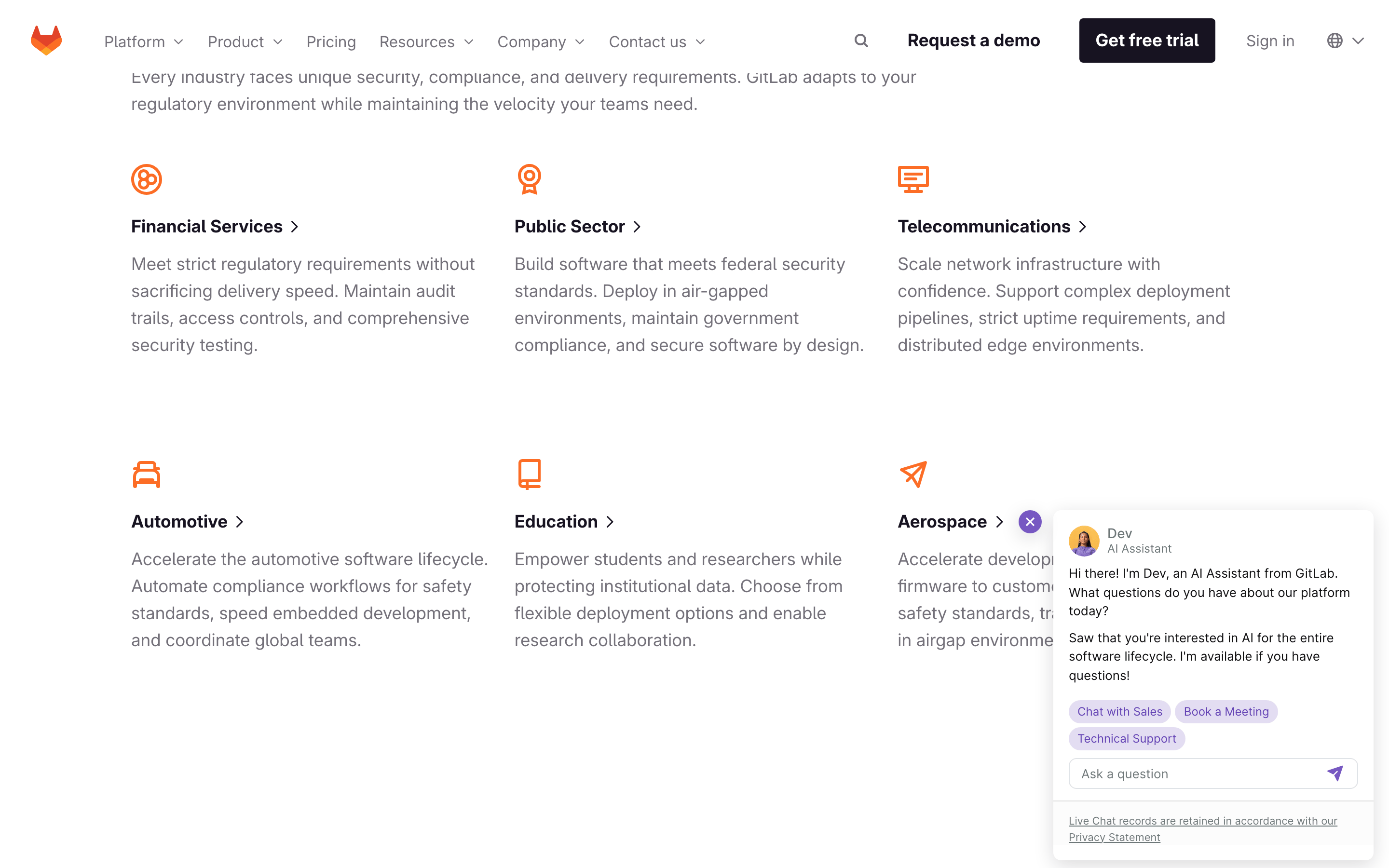
Task: Open the Aerospace heading link
Action: coord(951,521)
